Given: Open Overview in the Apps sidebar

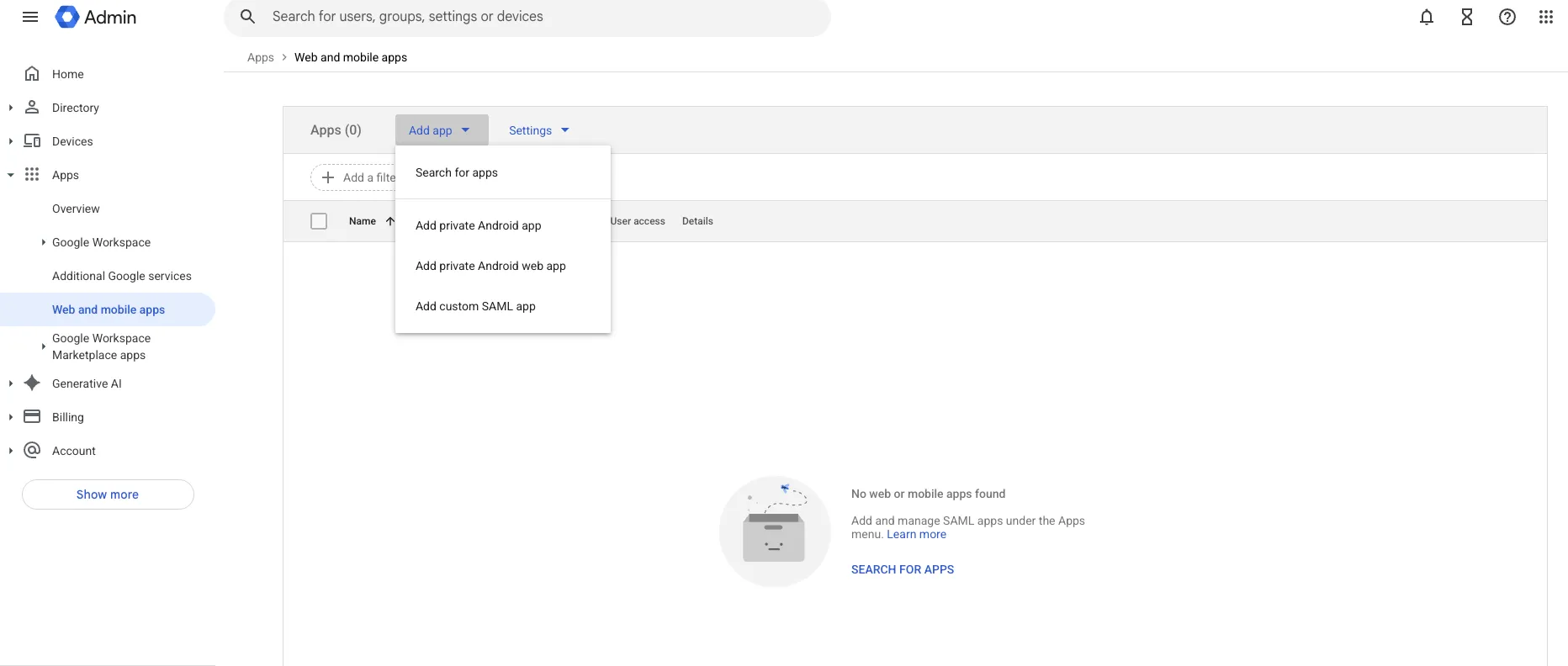Looking at the screenshot, I should 76,209.
